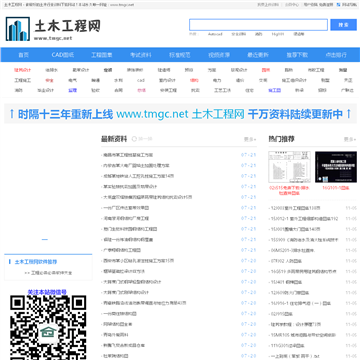Click the 住宅 tag link
360x360 pixels.
pos(249,90)
